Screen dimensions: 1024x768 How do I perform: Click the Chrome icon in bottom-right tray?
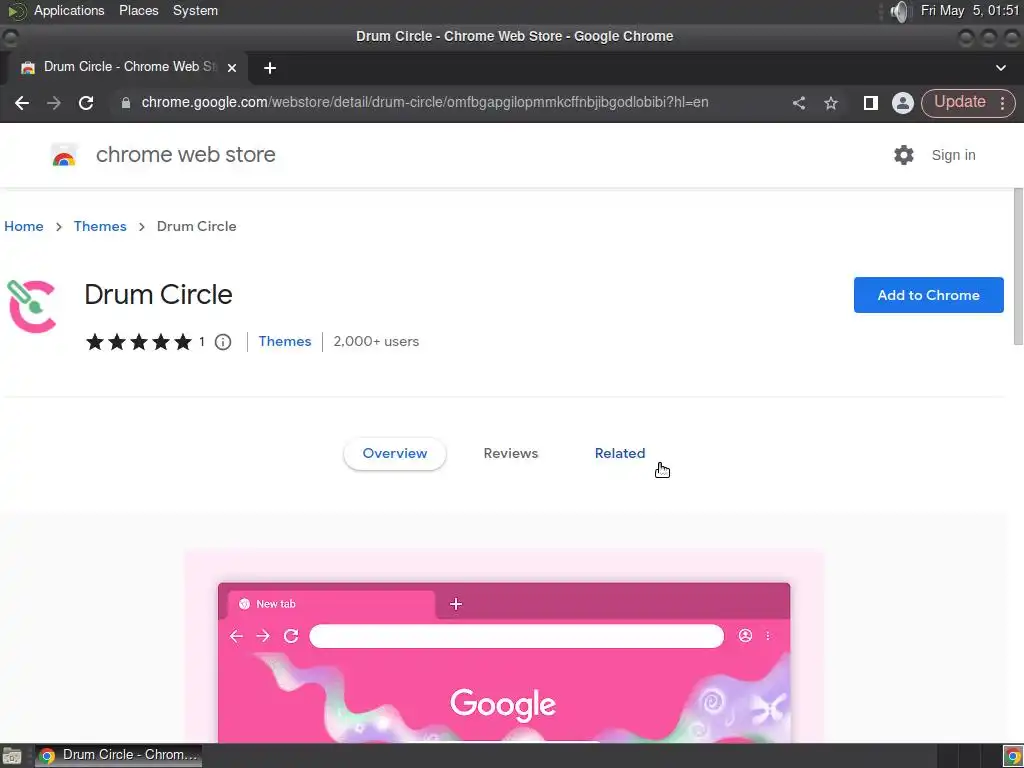[1012, 756]
